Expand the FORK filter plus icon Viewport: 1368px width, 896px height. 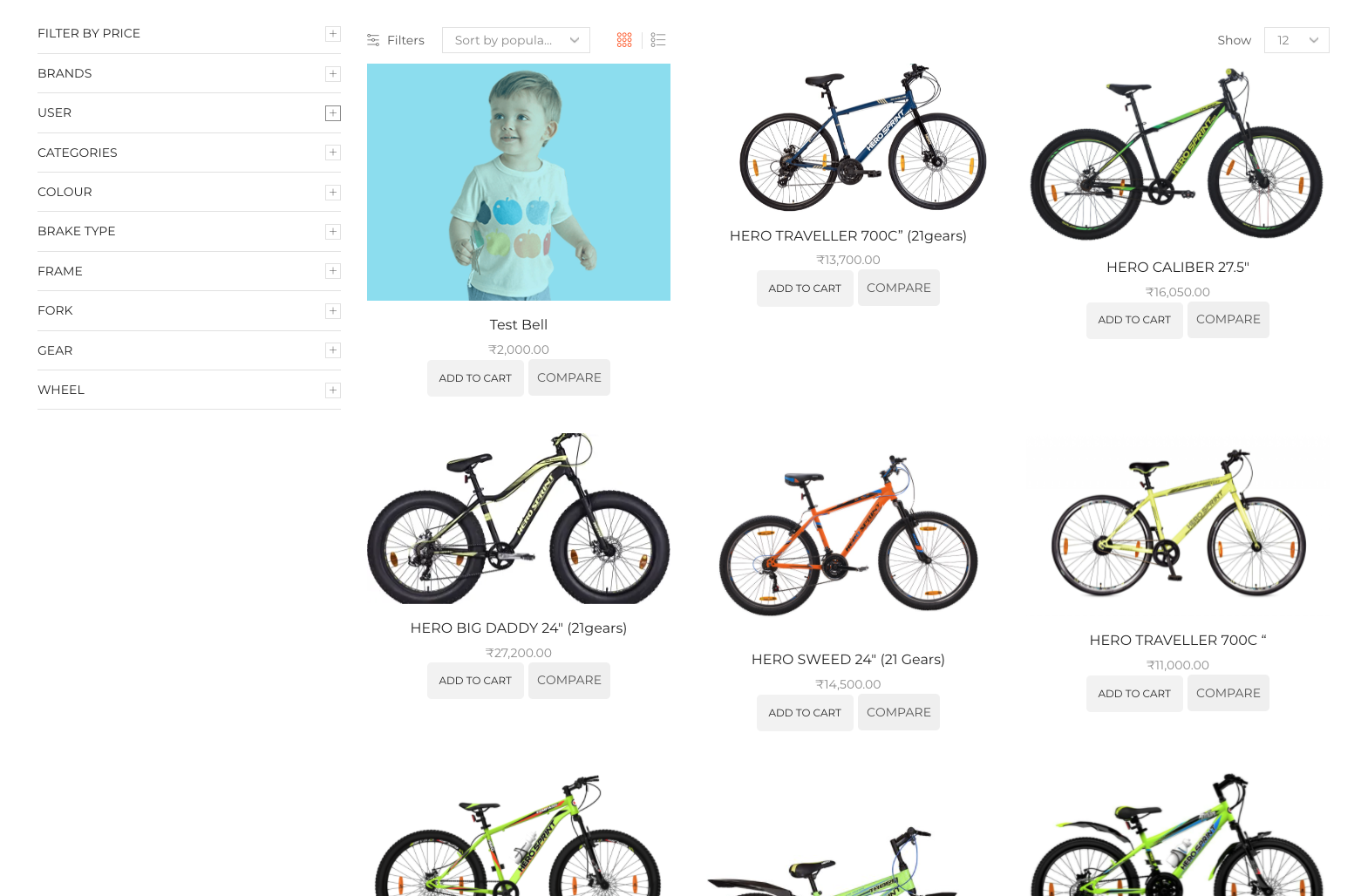[333, 311]
